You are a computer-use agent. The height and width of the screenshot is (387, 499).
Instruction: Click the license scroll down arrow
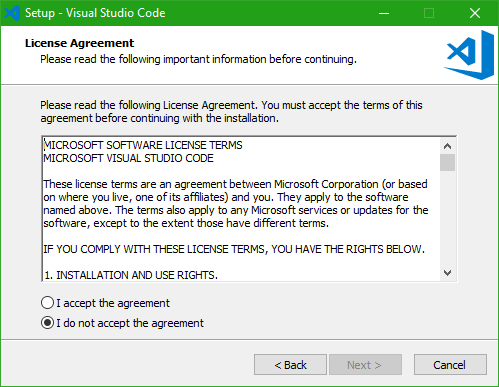pyautogui.click(x=447, y=273)
